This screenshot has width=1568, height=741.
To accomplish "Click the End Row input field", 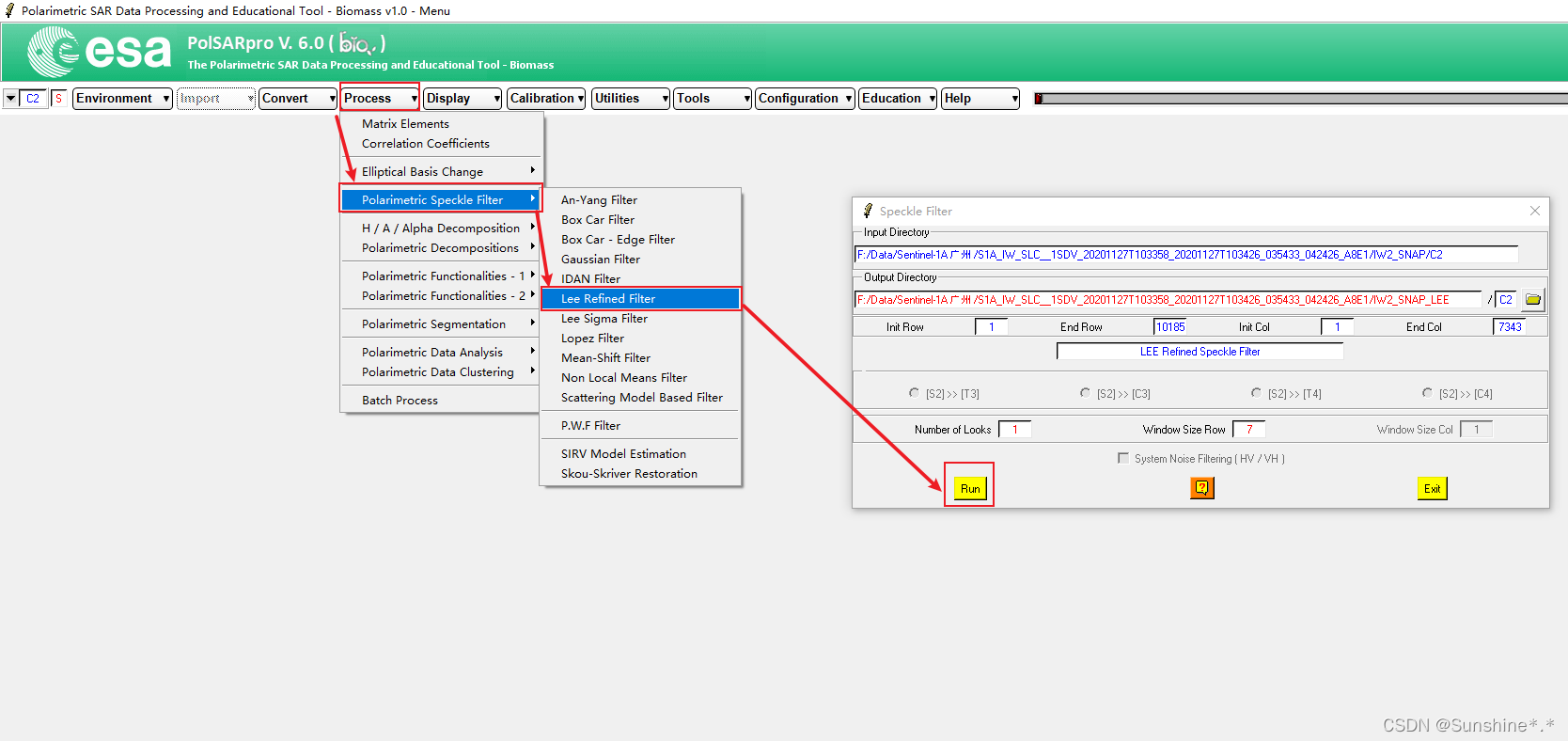I will pyautogui.click(x=1169, y=326).
